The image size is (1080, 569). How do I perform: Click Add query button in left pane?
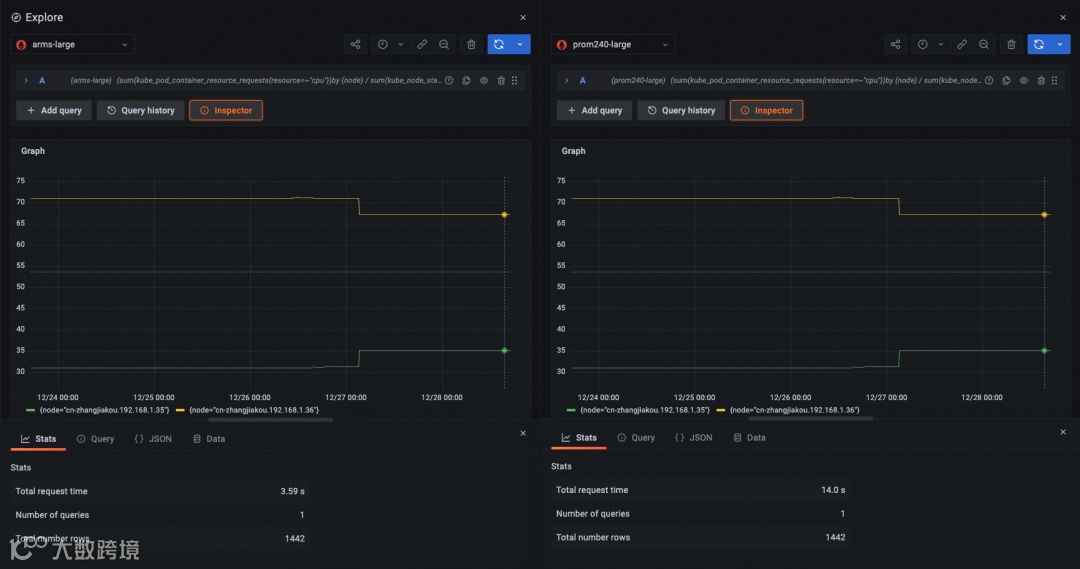click(54, 110)
